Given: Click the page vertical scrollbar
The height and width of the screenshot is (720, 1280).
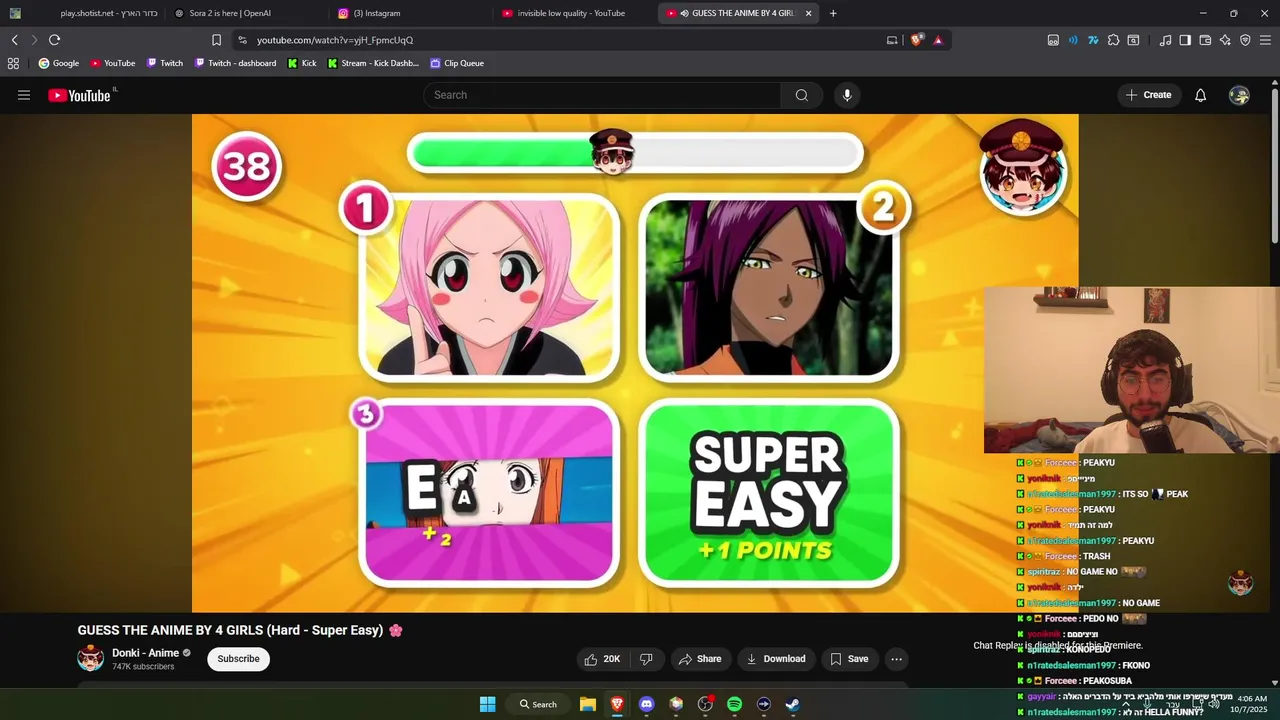Looking at the screenshot, I should click(x=1275, y=165).
